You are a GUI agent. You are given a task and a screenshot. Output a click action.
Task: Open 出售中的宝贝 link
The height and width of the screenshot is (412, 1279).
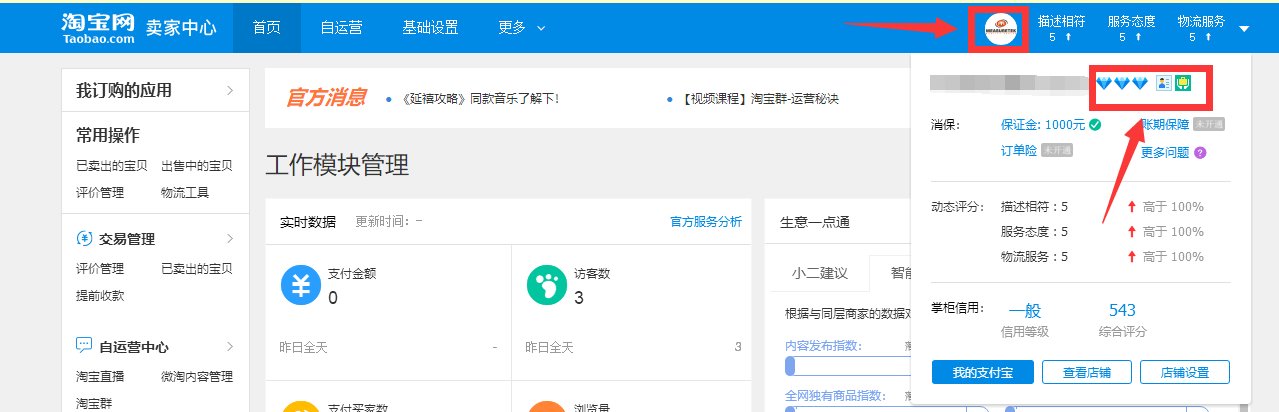tap(197, 166)
